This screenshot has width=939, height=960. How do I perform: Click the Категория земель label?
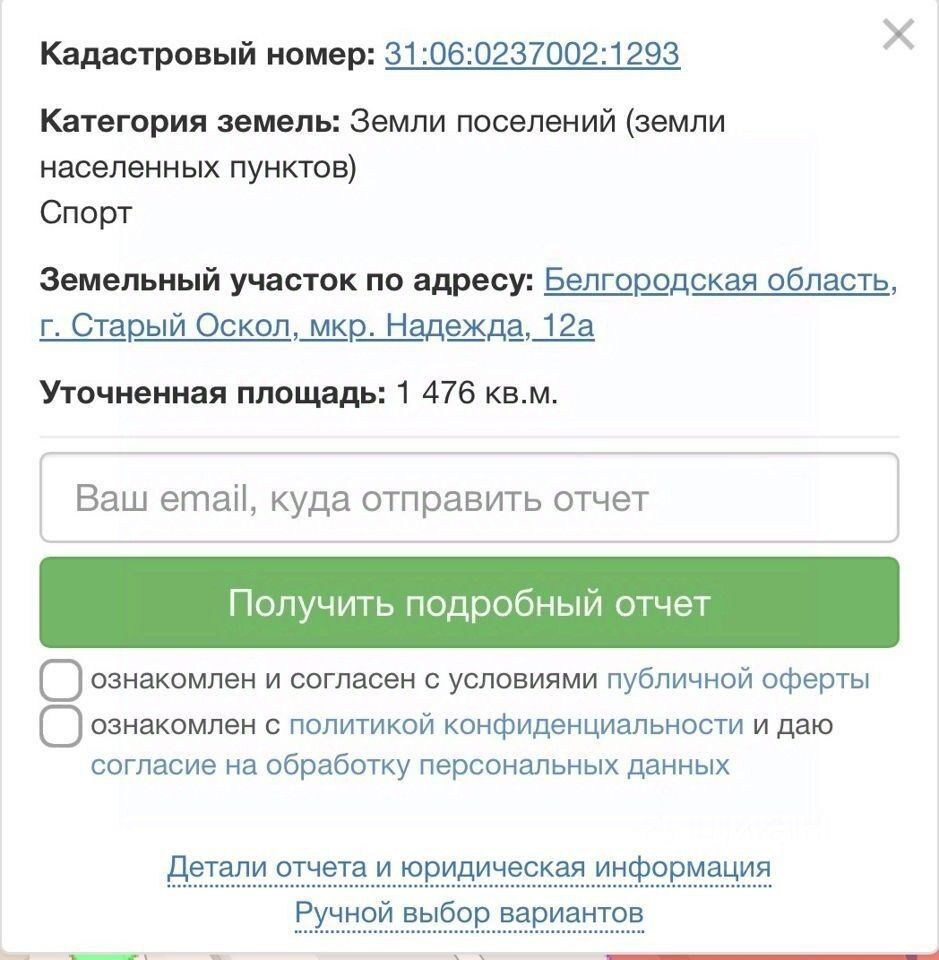[x=190, y=121]
